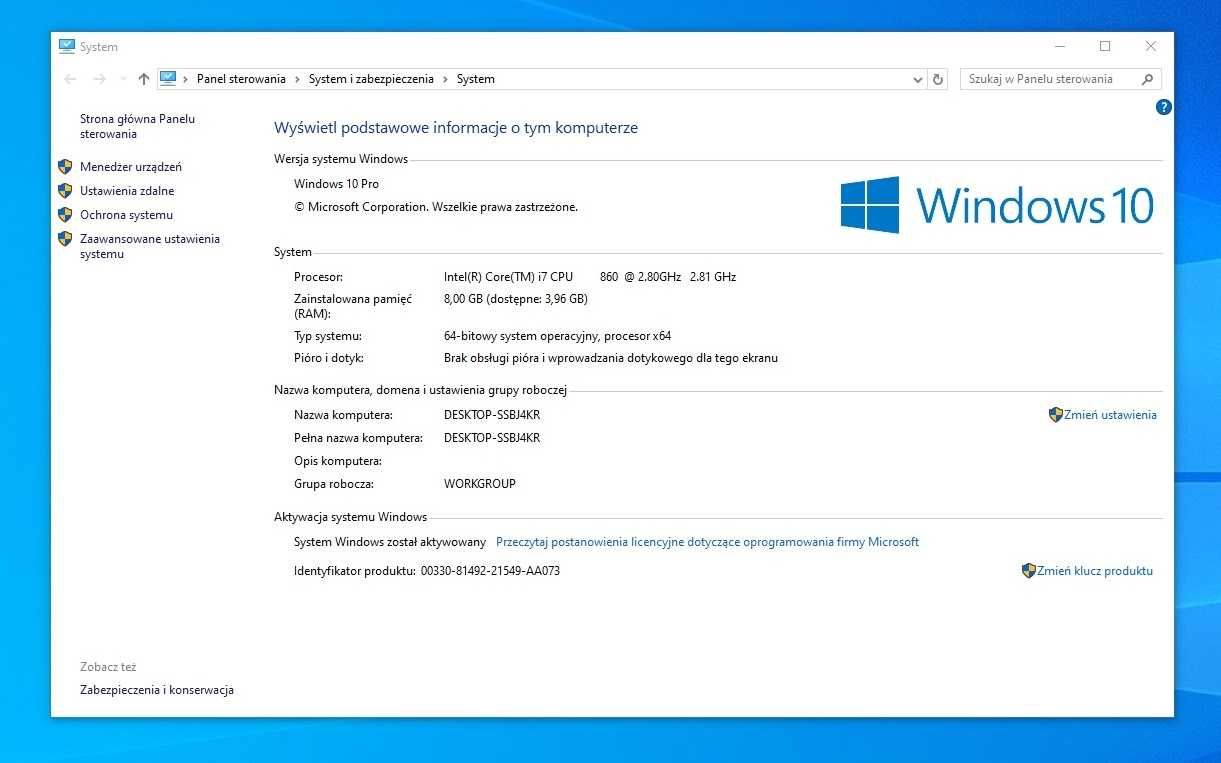Click the computer icon in the address bar
The height and width of the screenshot is (763, 1221).
168,78
